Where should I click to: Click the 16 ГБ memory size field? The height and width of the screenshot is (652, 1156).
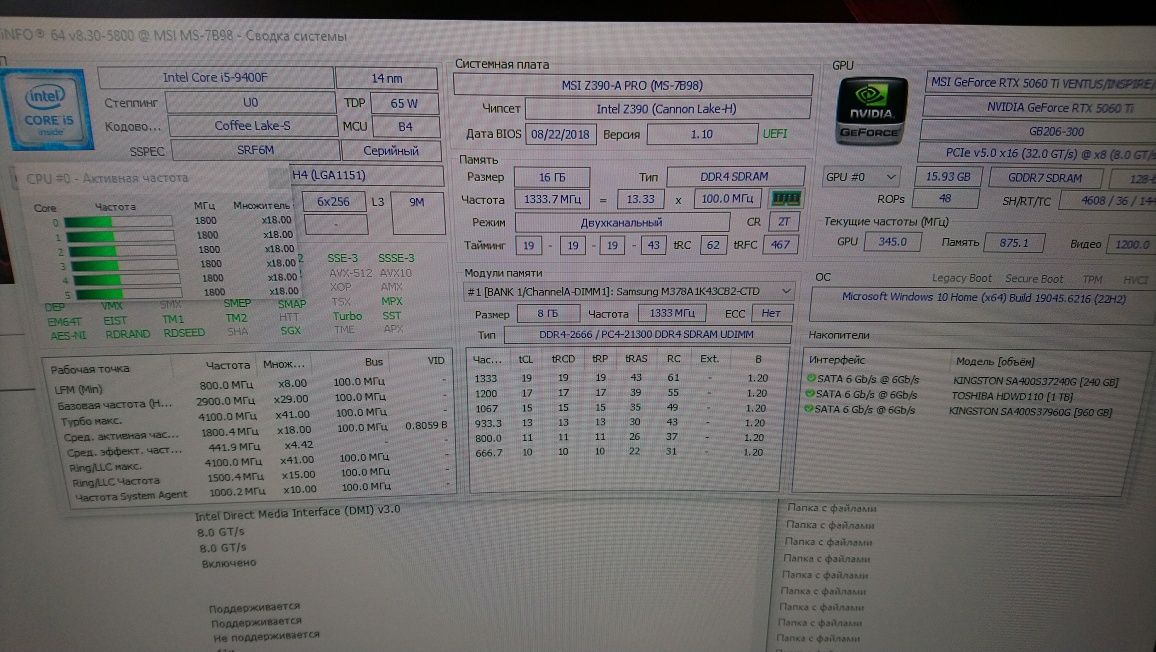point(551,177)
